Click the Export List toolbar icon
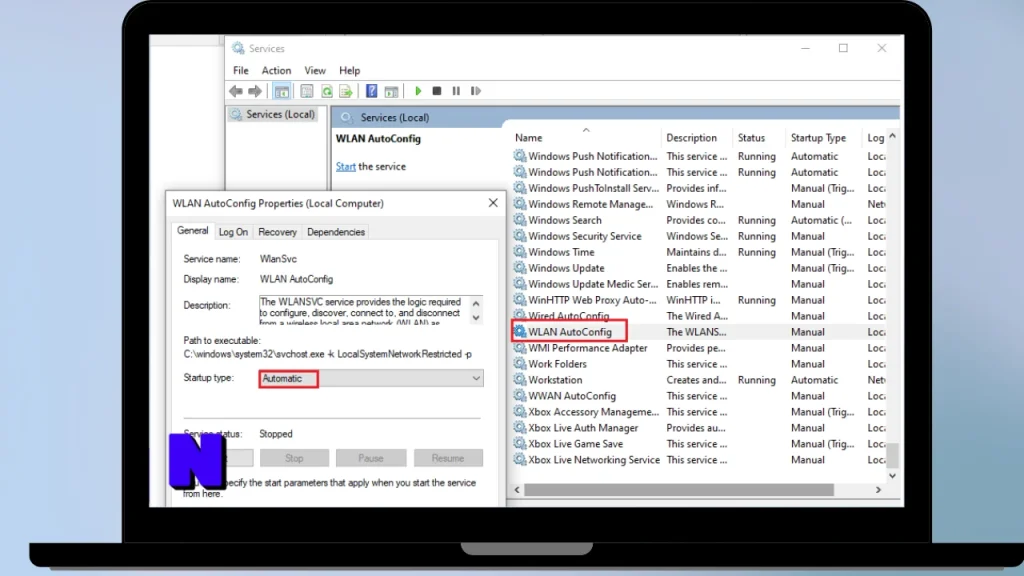The height and width of the screenshot is (576, 1024). tap(345, 91)
